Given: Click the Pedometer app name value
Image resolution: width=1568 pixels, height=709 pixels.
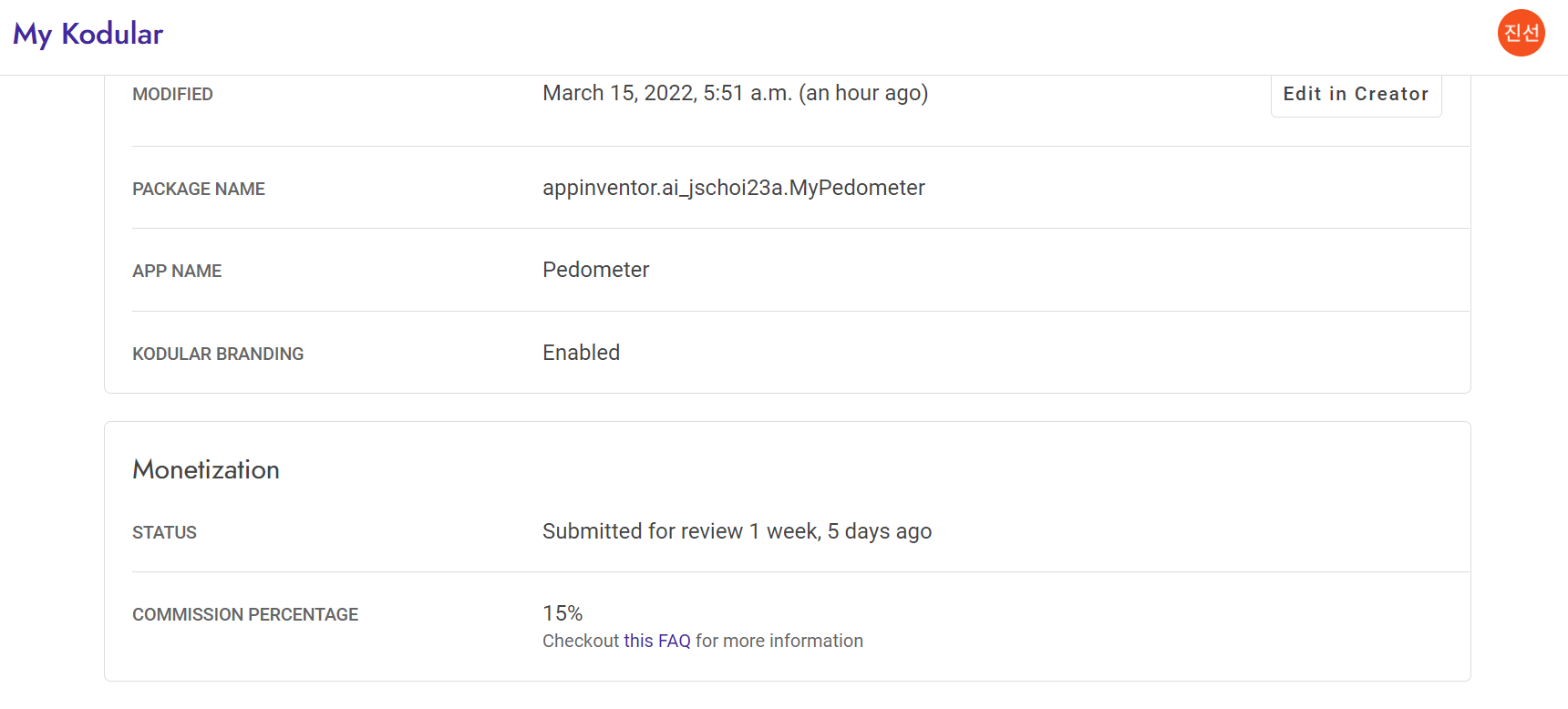Looking at the screenshot, I should [x=595, y=270].
